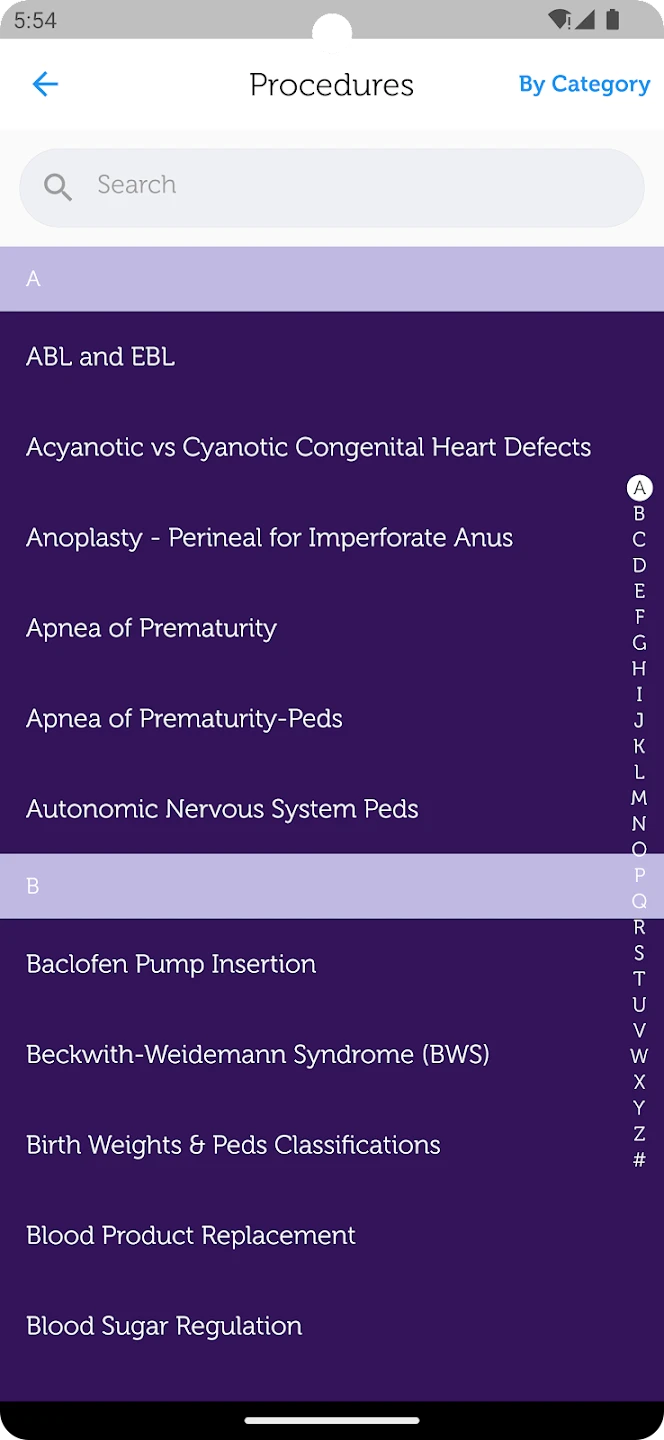Jump to letter Z in index
The width and height of the screenshot is (664, 1440).
tap(639, 1134)
